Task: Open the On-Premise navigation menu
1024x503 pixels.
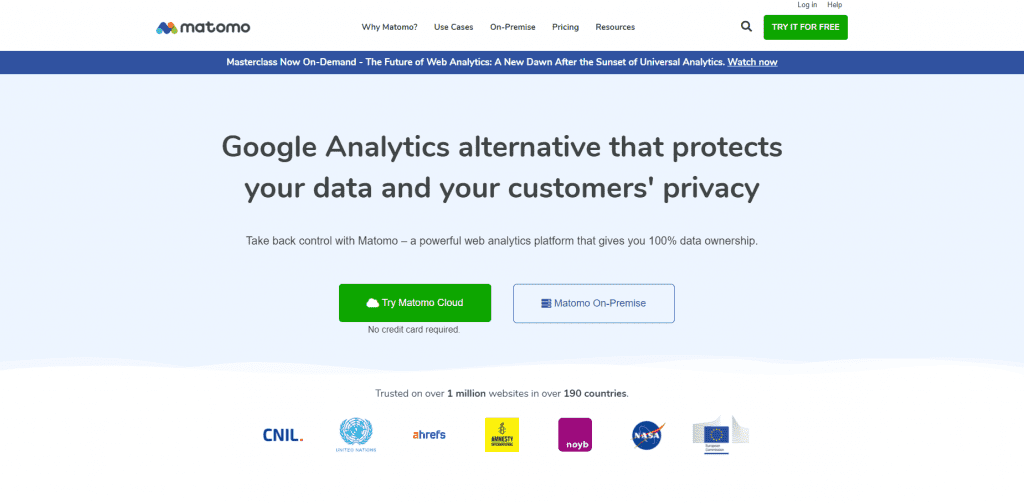Action: point(513,27)
